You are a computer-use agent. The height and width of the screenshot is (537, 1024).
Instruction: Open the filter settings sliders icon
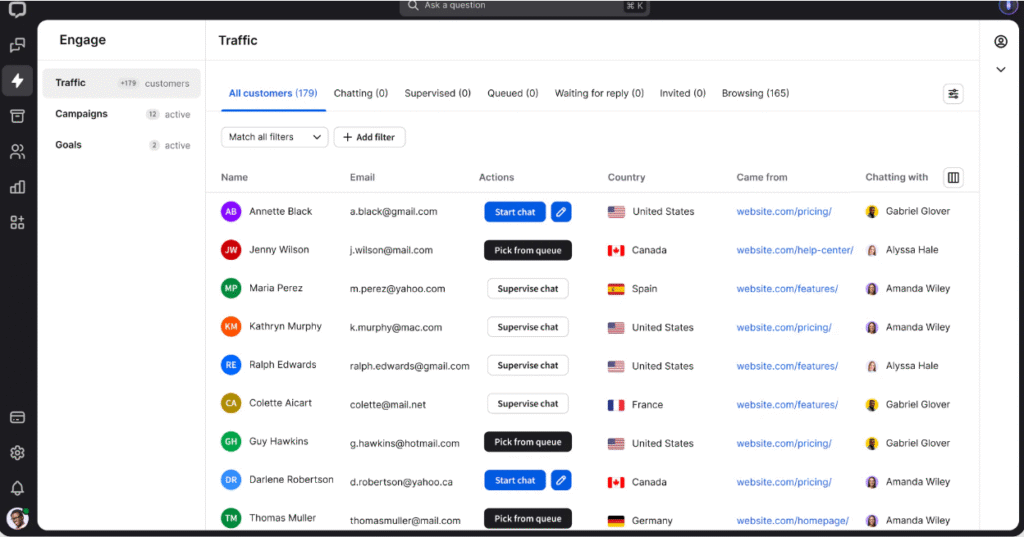click(x=953, y=94)
